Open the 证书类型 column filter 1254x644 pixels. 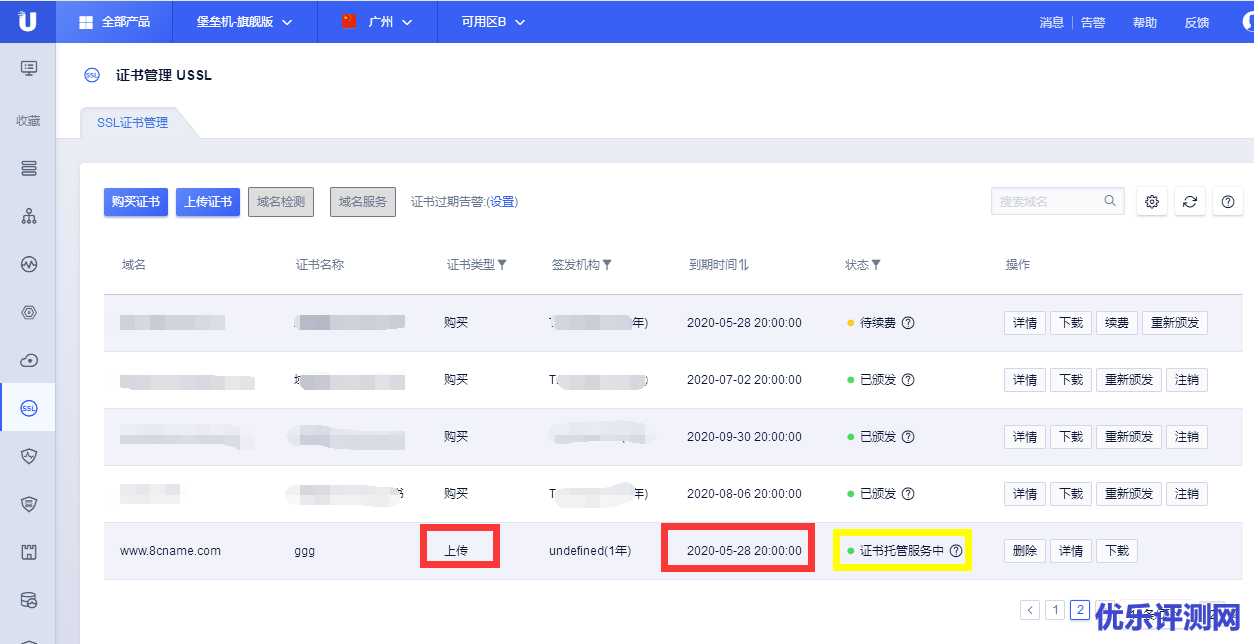tap(502, 265)
